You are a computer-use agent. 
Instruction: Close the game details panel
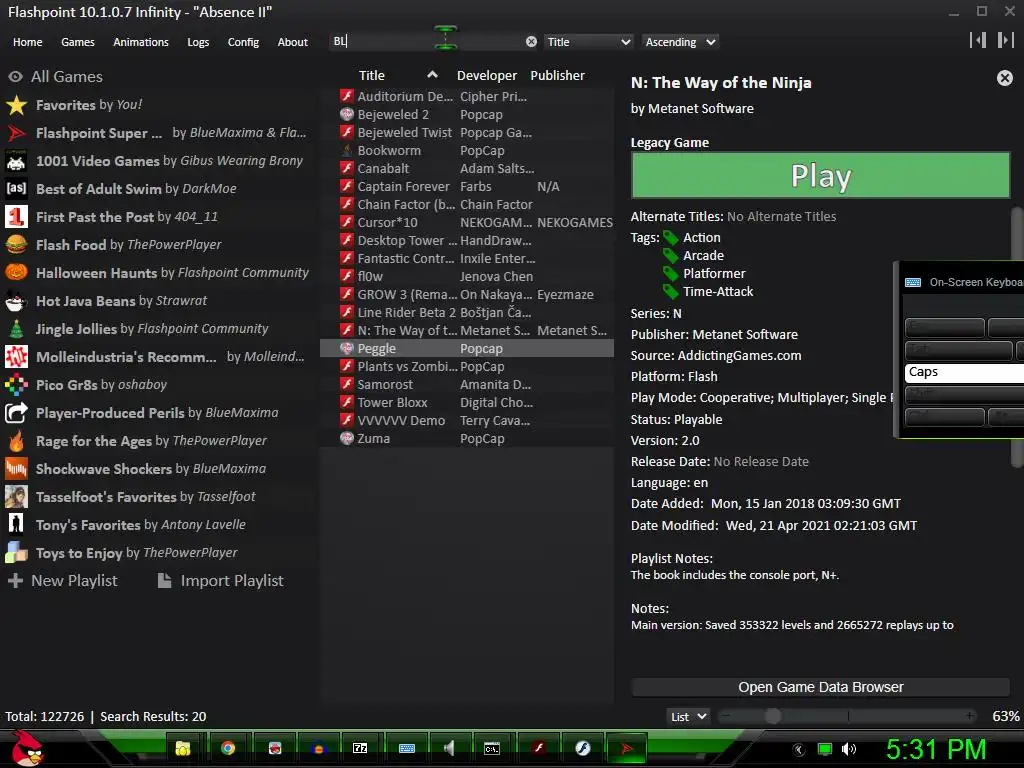pyautogui.click(x=1004, y=78)
